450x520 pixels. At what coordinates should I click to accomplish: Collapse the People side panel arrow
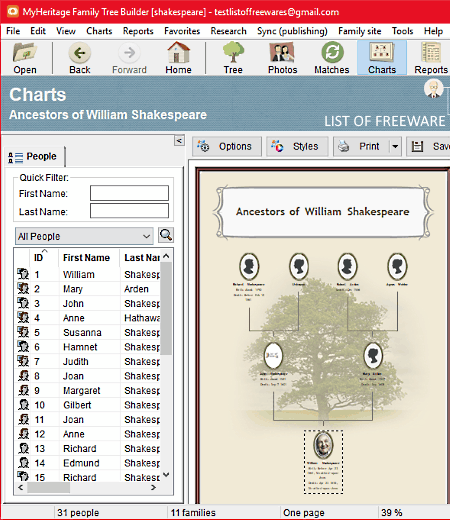179,141
